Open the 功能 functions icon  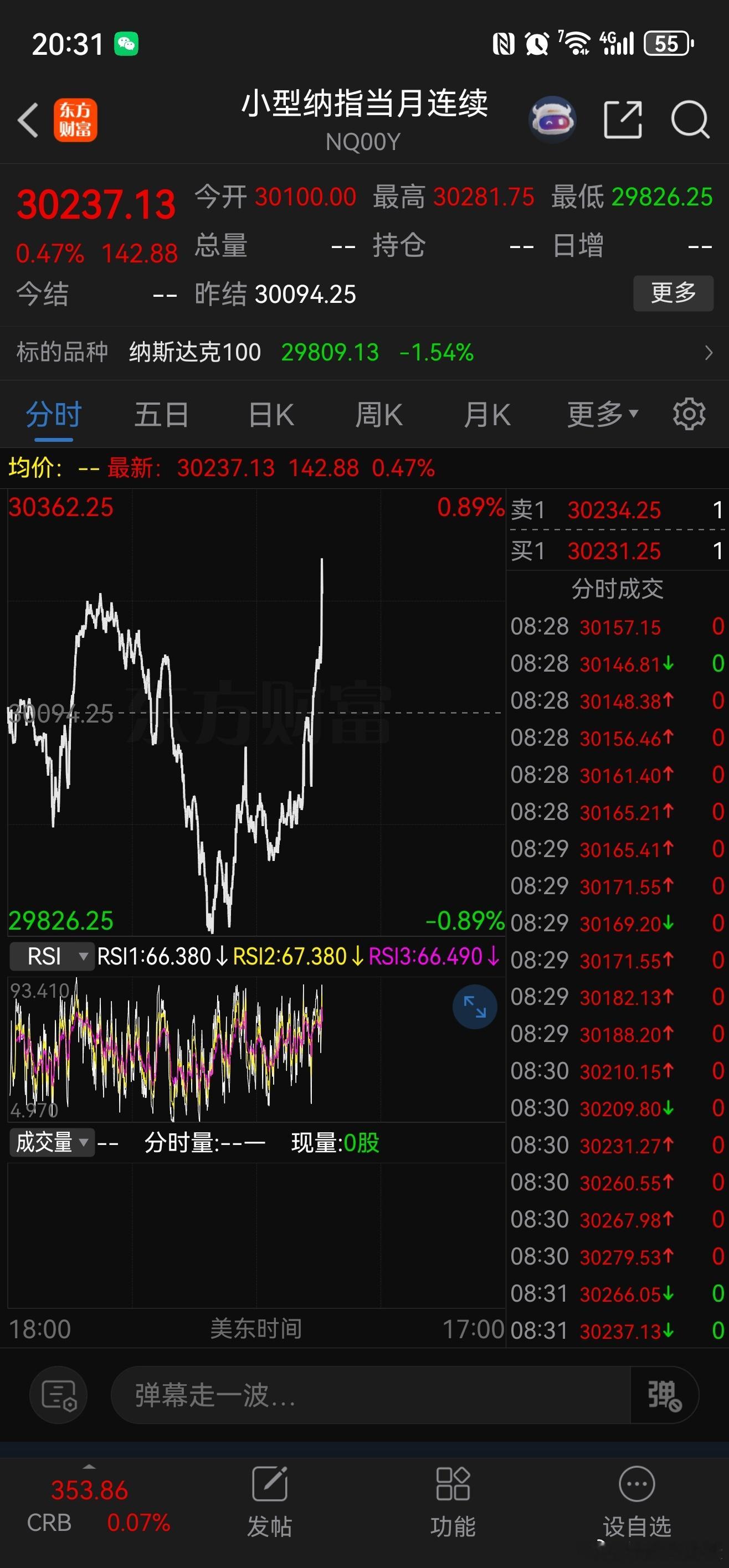click(453, 1501)
